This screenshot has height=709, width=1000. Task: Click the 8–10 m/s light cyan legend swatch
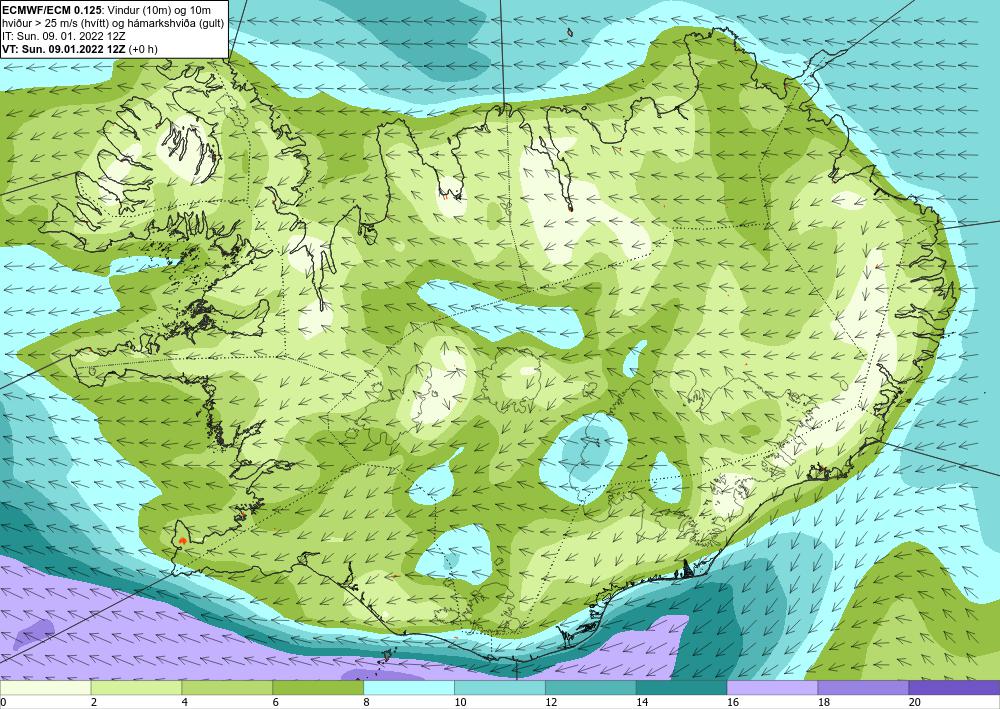point(409,688)
